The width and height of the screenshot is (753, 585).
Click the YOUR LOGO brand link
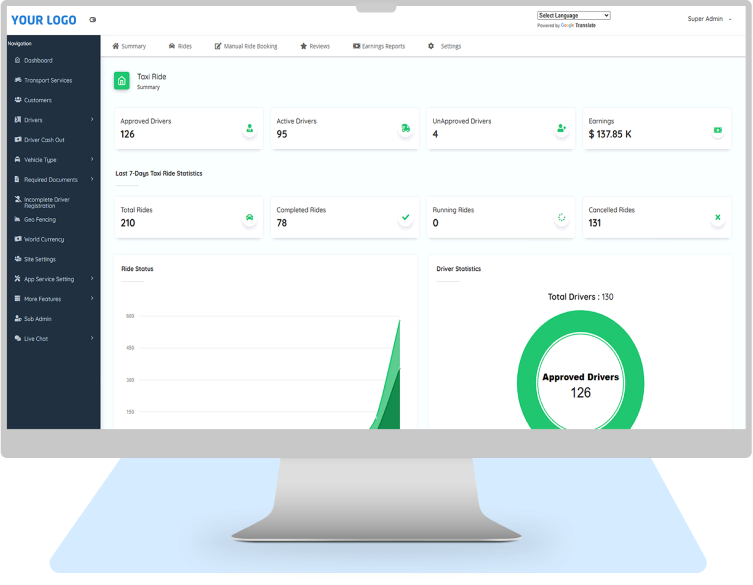pyautogui.click(x=44, y=20)
